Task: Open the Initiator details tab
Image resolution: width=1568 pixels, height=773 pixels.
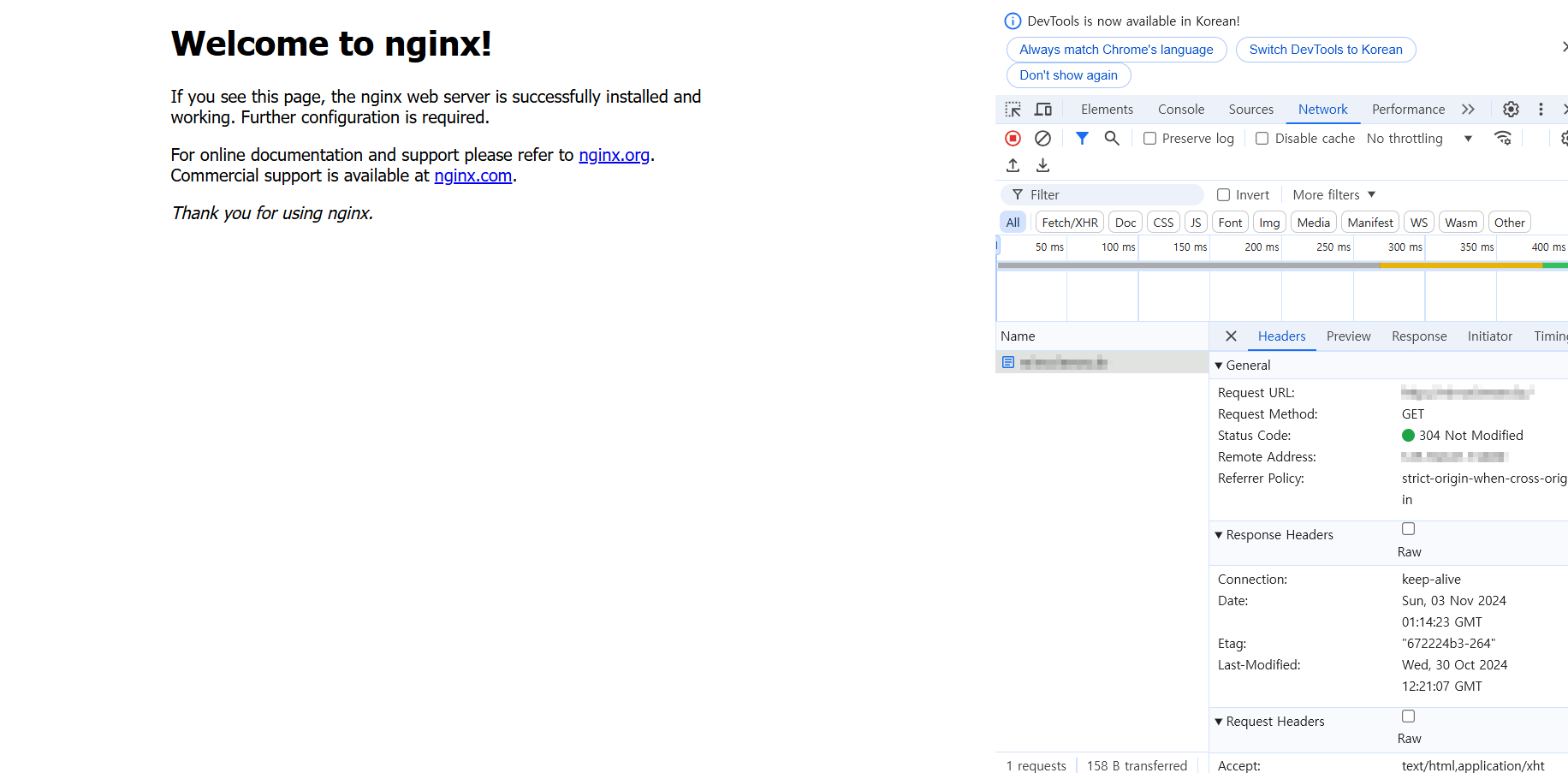Action: pos(1489,336)
